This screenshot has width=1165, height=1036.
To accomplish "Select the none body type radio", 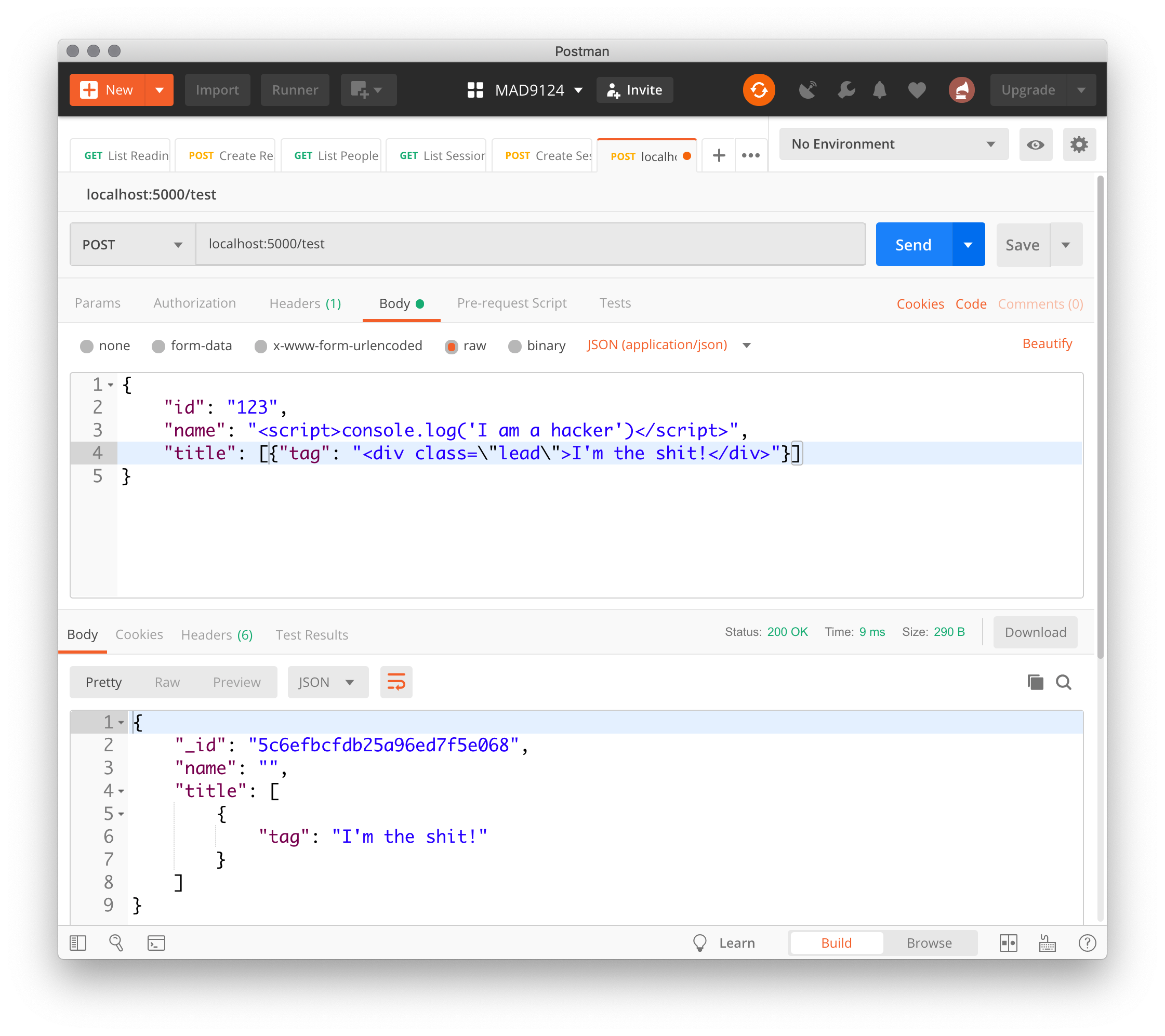I will tap(87, 347).
